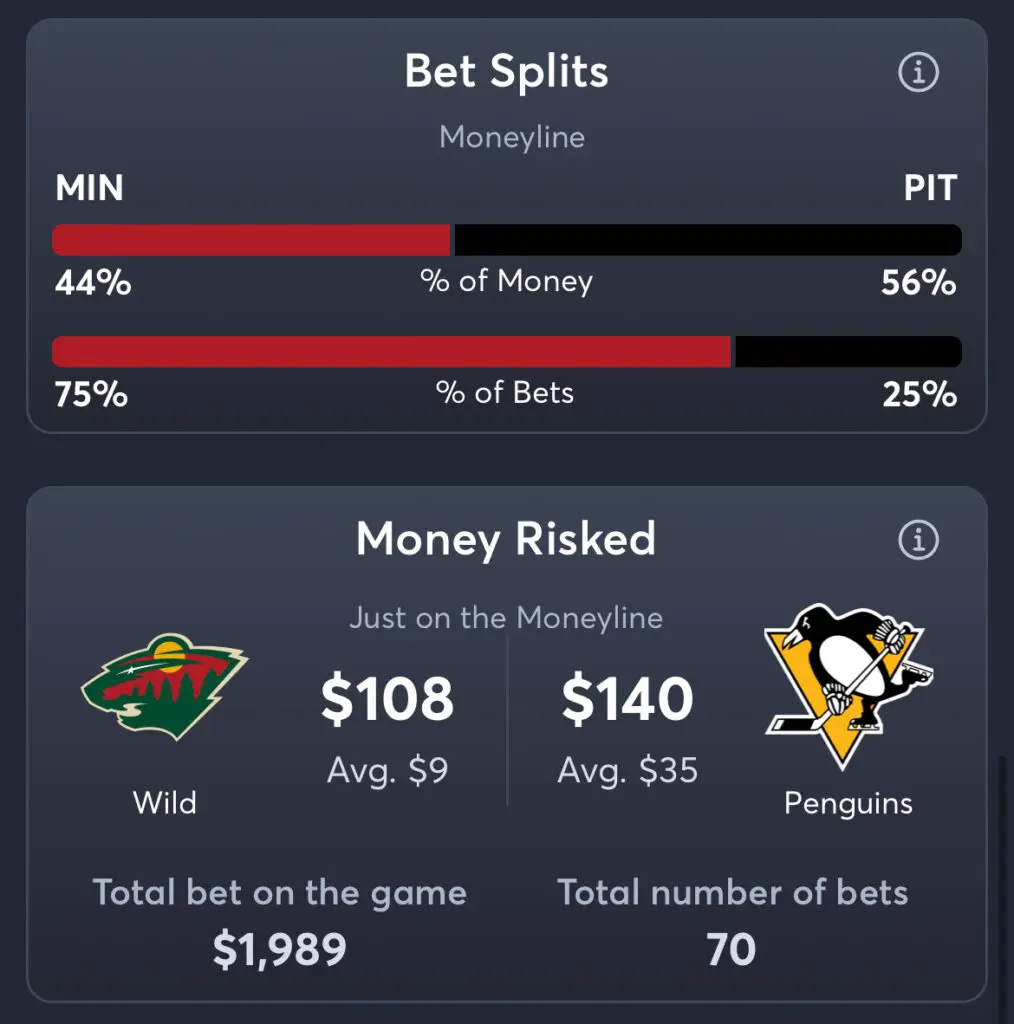Viewport: 1014px width, 1024px height.
Task: Click the black PIT portion of money bar
Action: click(x=708, y=240)
